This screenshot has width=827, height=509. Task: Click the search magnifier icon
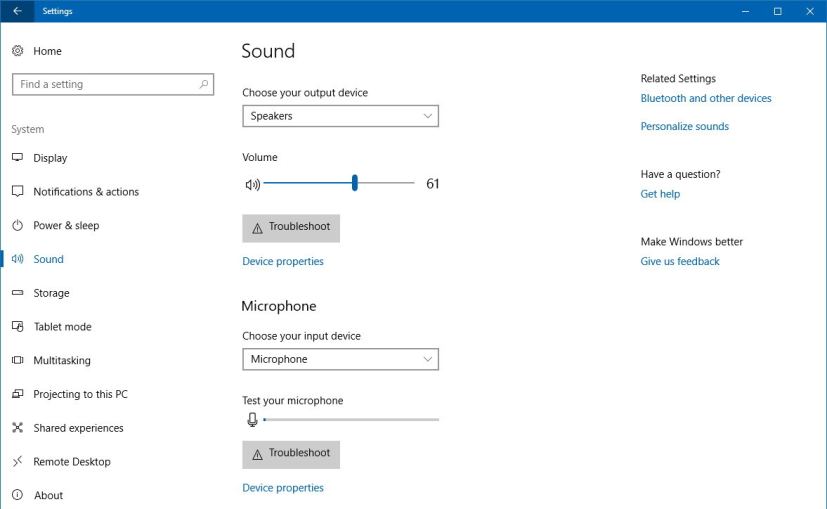[x=204, y=84]
